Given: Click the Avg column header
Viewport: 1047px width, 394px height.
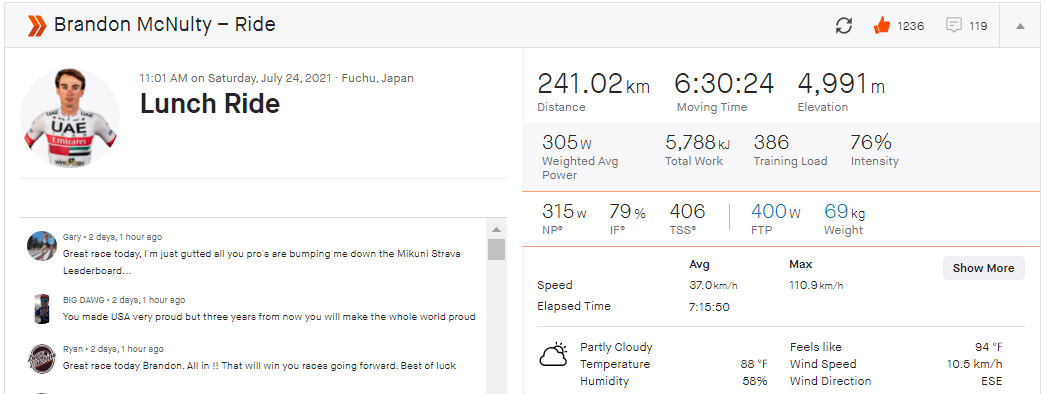Looking at the screenshot, I should pyautogui.click(x=699, y=264).
